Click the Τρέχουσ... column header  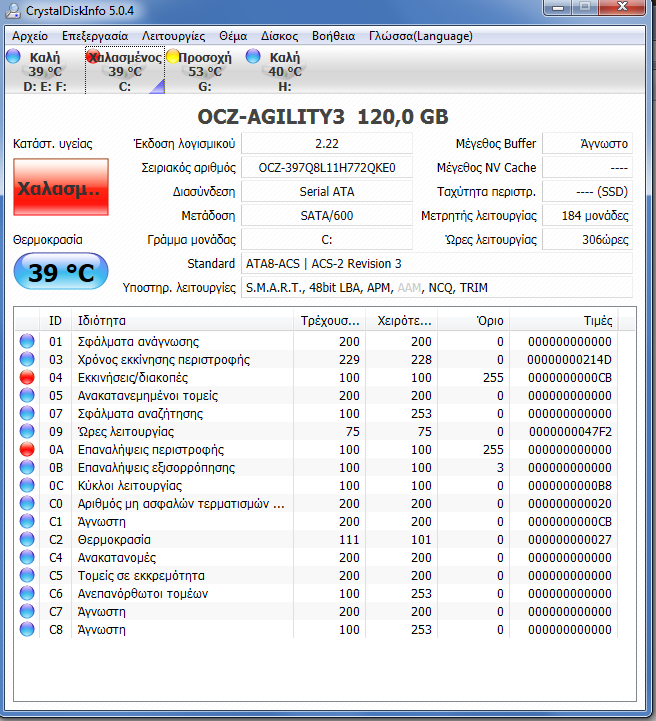point(330,320)
